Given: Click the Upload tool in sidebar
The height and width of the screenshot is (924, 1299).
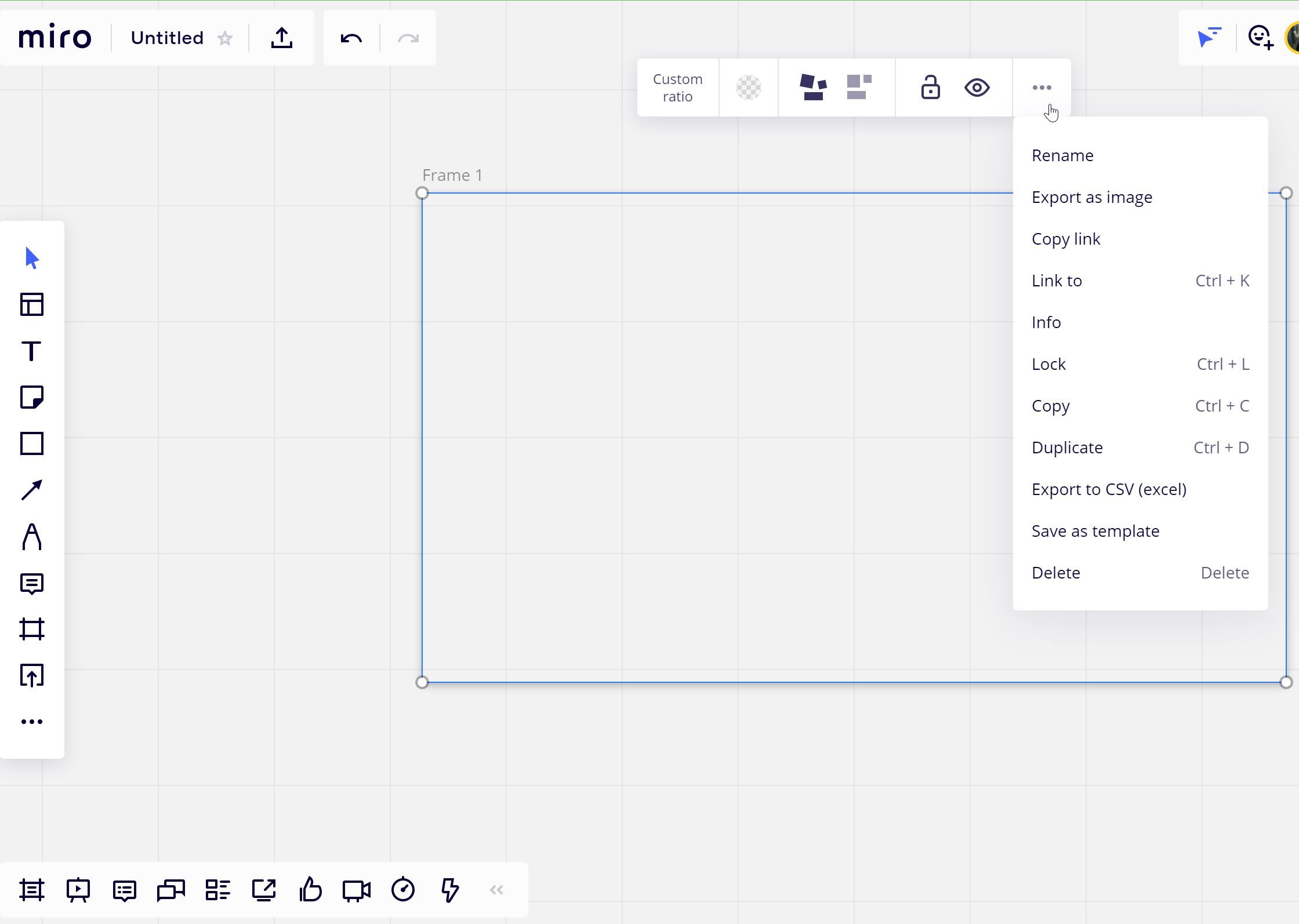Looking at the screenshot, I should click(x=32, y=676).
